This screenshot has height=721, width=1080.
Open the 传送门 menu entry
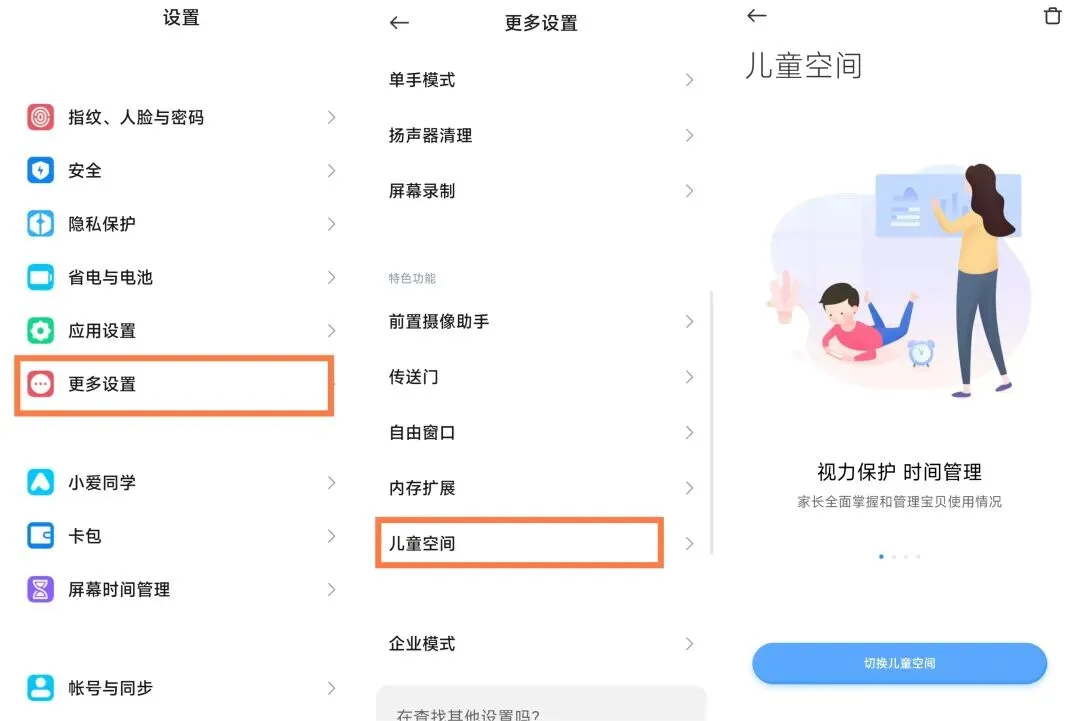(x=541, y=377)
